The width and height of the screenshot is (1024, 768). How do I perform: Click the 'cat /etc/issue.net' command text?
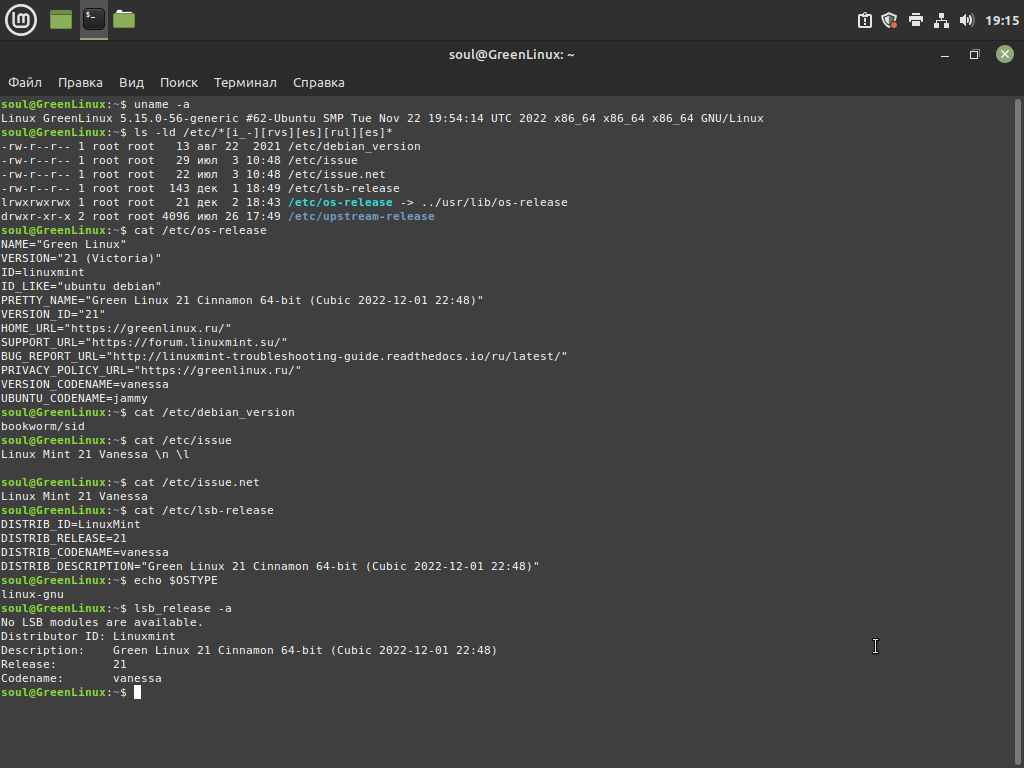197,483
